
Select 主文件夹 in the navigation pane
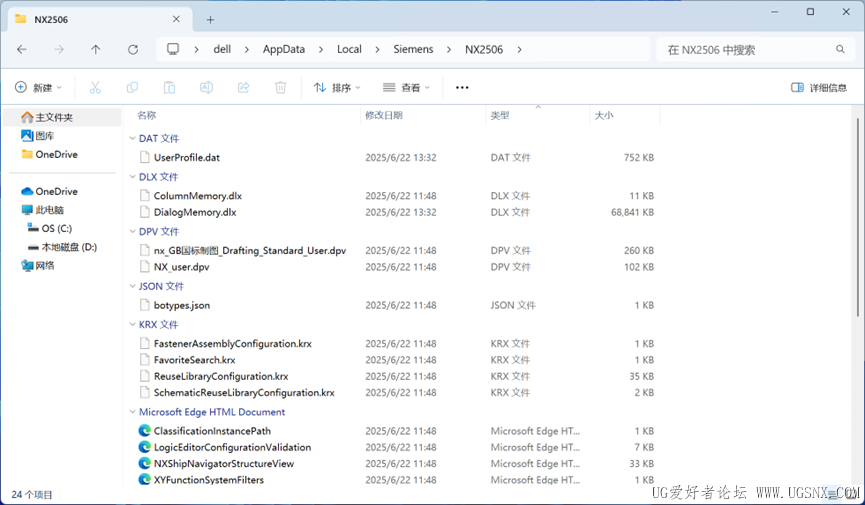[62, 117]
